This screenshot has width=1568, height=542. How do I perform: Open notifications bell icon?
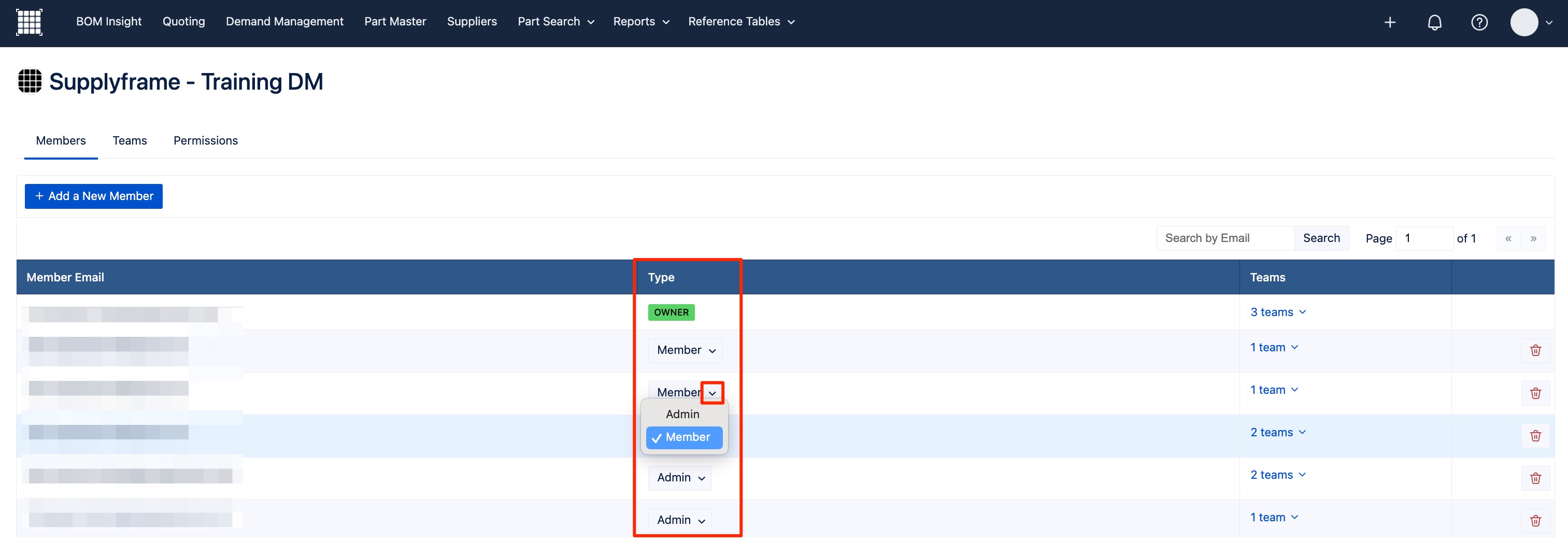click(x=1435, y=22)
